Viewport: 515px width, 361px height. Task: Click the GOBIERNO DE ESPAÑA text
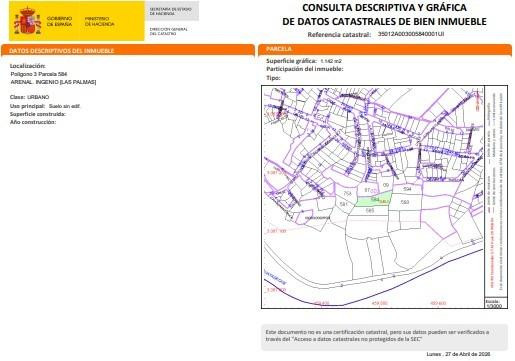pyautogui.click(x=59, y=21)
